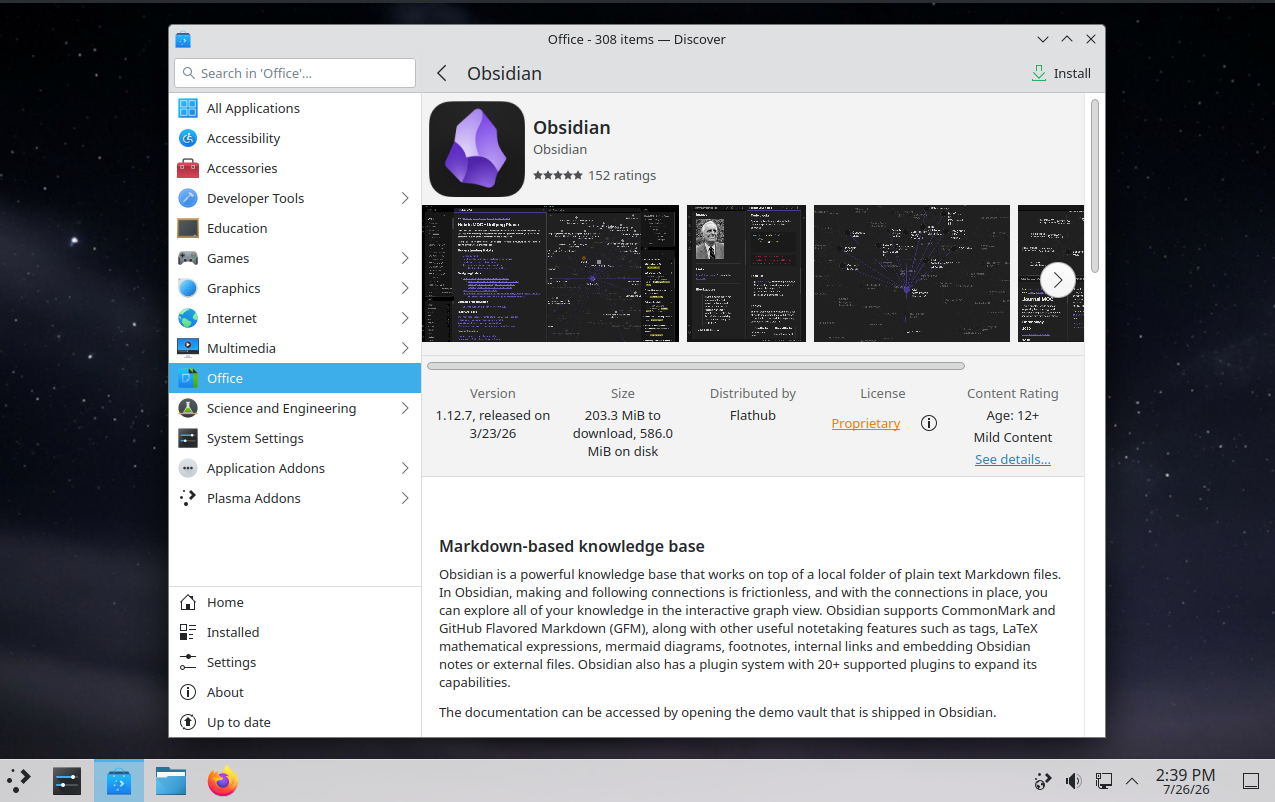Click the volume speaker tray icon
Image resolution: width=1275 pixels, height=802 pixels.
click(1073, 781)
